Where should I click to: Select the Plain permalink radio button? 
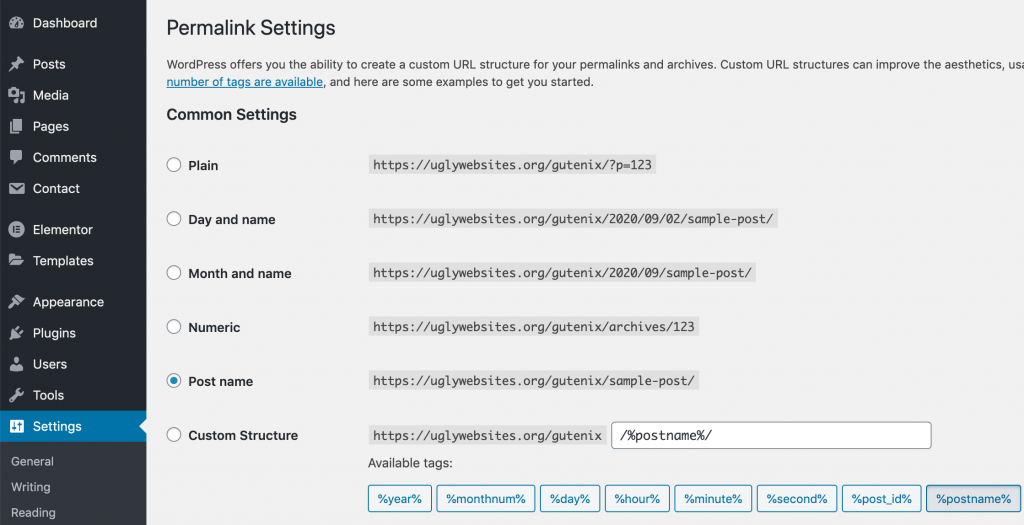point(174,165)
